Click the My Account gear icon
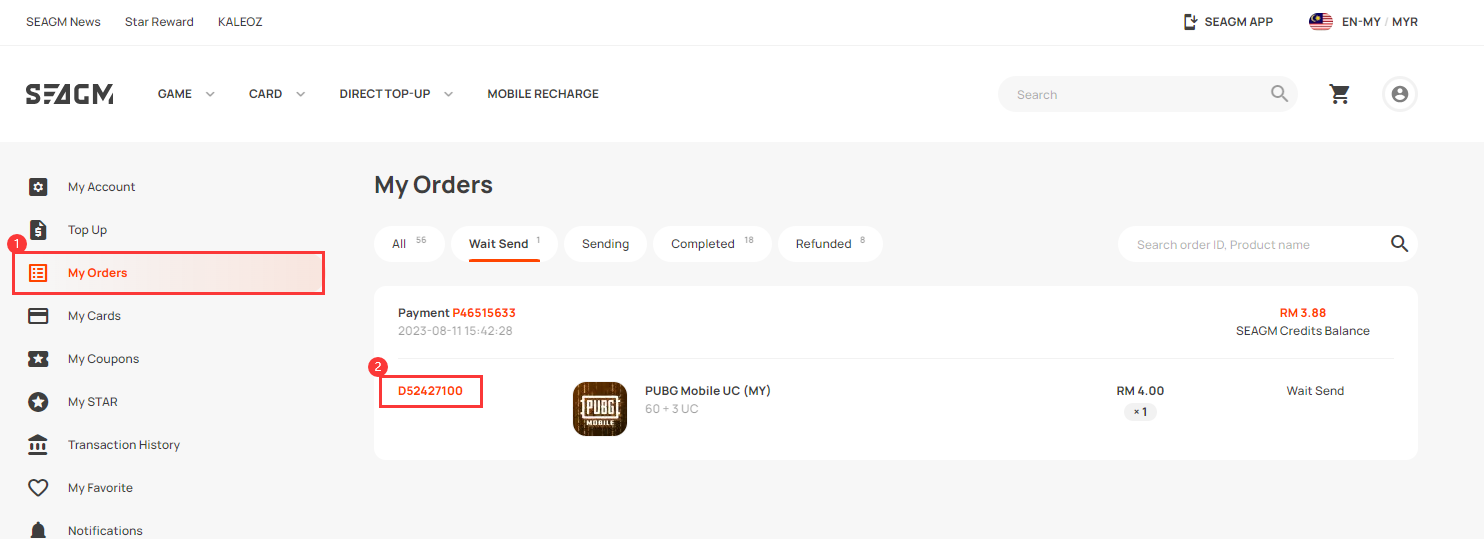The image size is (1484, 539). (x=38, y=187)
